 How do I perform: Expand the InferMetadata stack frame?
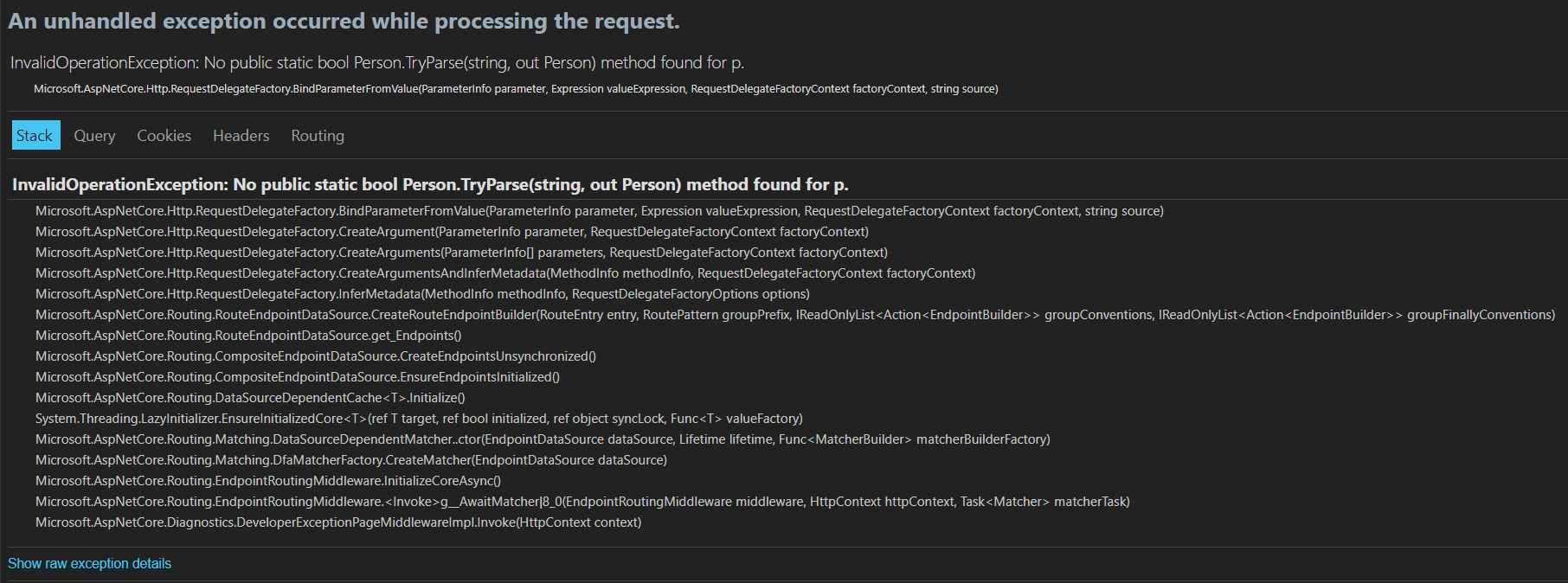point(422,294)
